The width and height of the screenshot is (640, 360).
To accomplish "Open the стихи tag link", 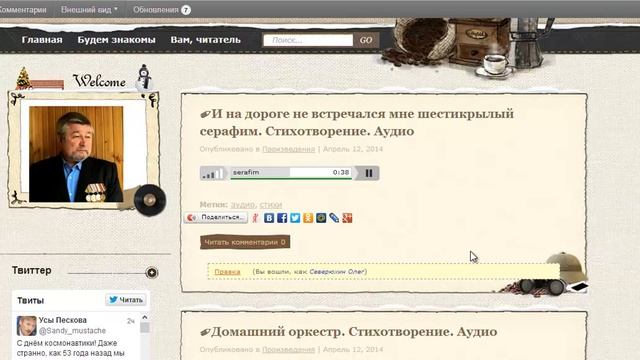I will click(271, 204).
